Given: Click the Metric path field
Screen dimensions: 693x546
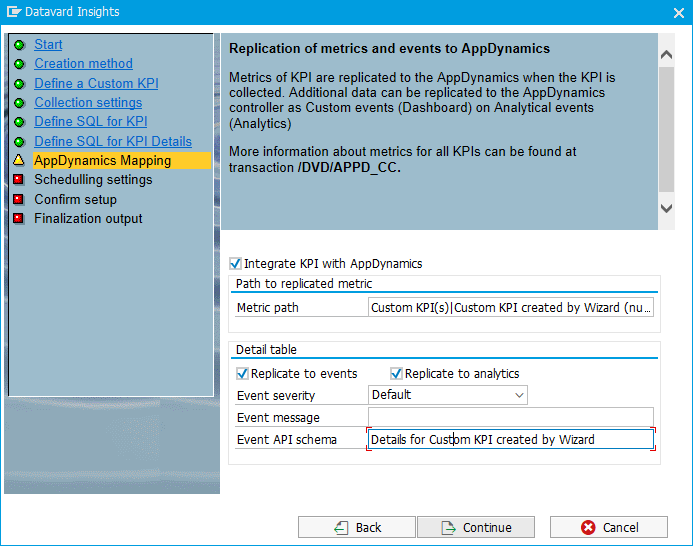Looking at the screenshot, I should point(510,308).
